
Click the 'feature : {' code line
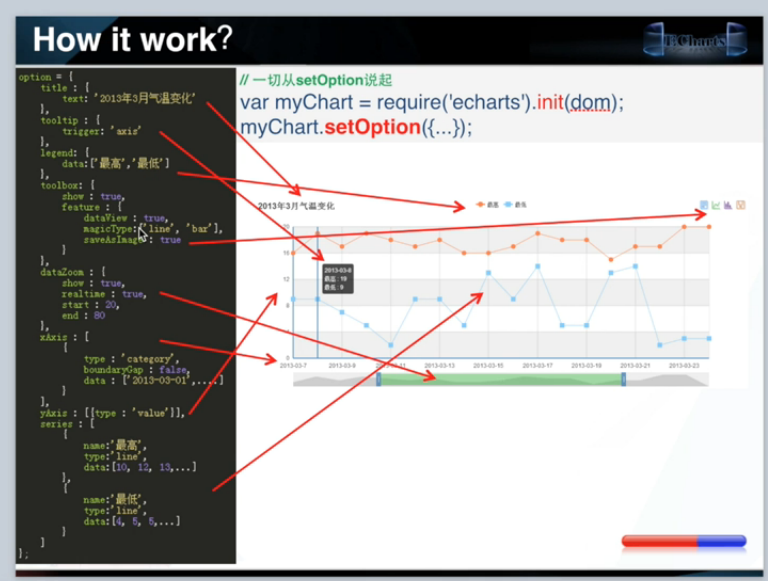click(92, 207)
